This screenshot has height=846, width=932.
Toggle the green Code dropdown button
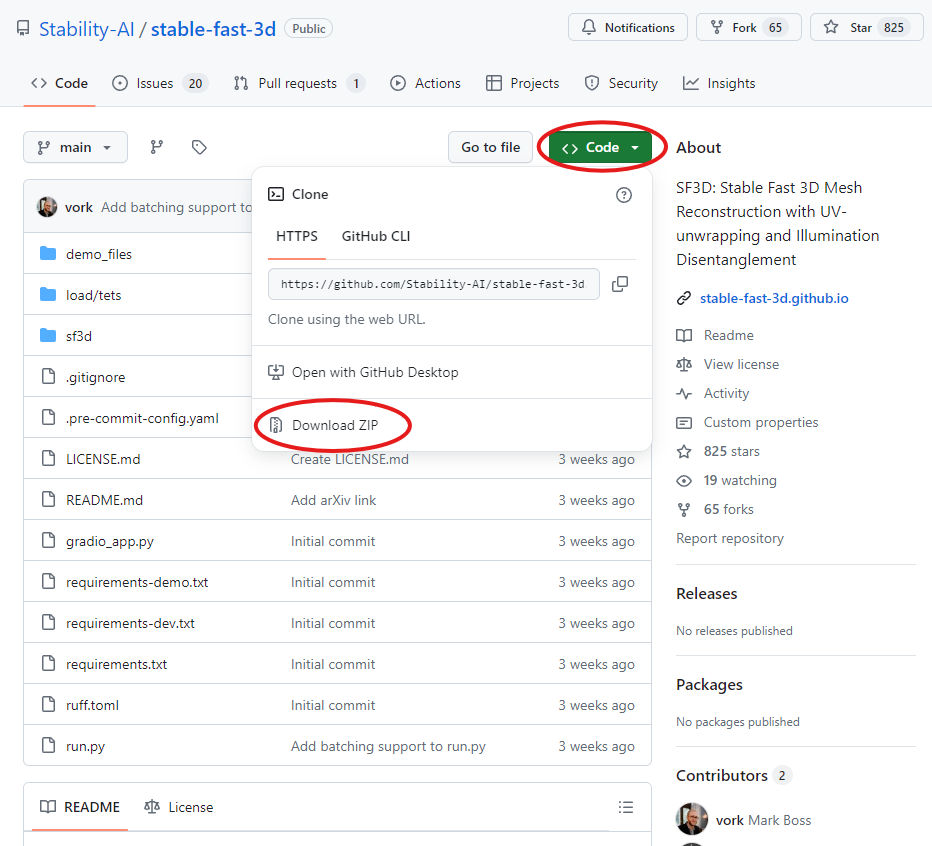tap(600, 147)
